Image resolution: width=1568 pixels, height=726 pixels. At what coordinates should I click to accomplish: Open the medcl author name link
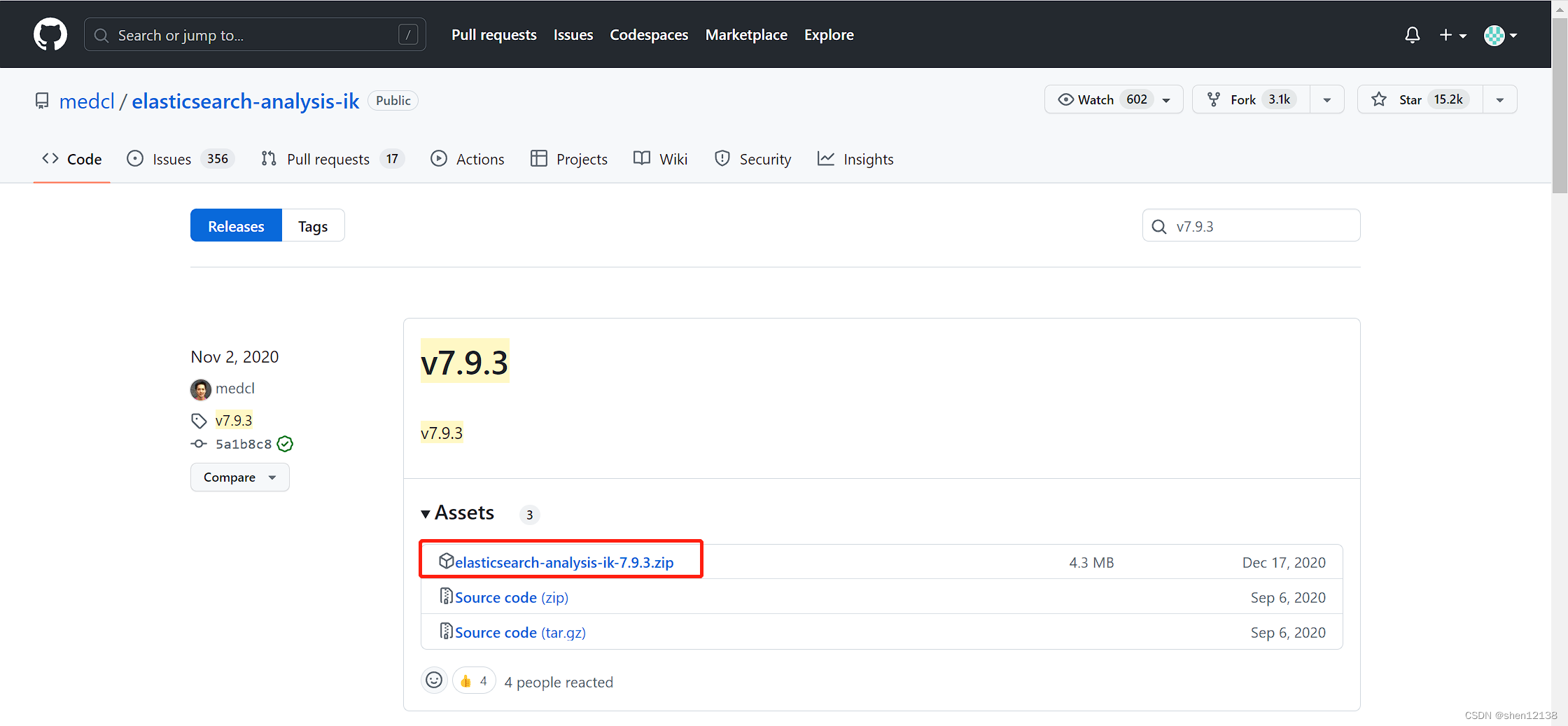coord(235,388)
